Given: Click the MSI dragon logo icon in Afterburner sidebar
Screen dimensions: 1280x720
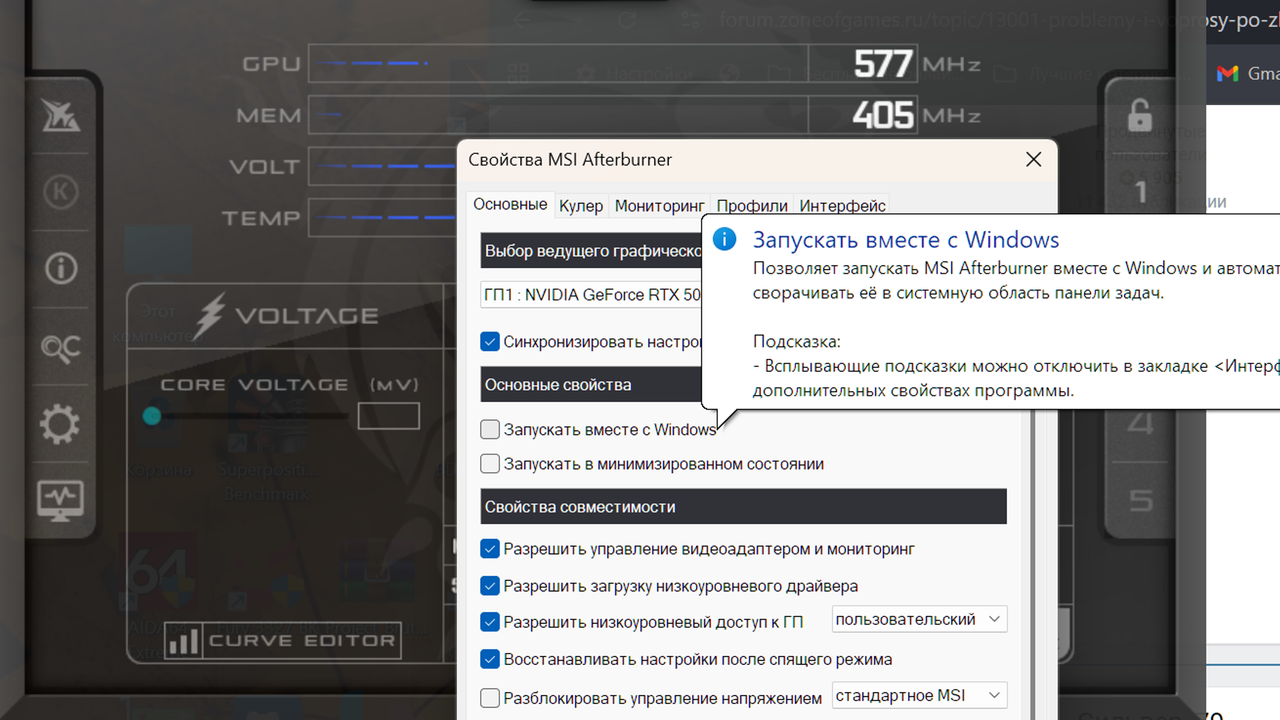Looking at the screenshot, I should (x=61, y=117).
